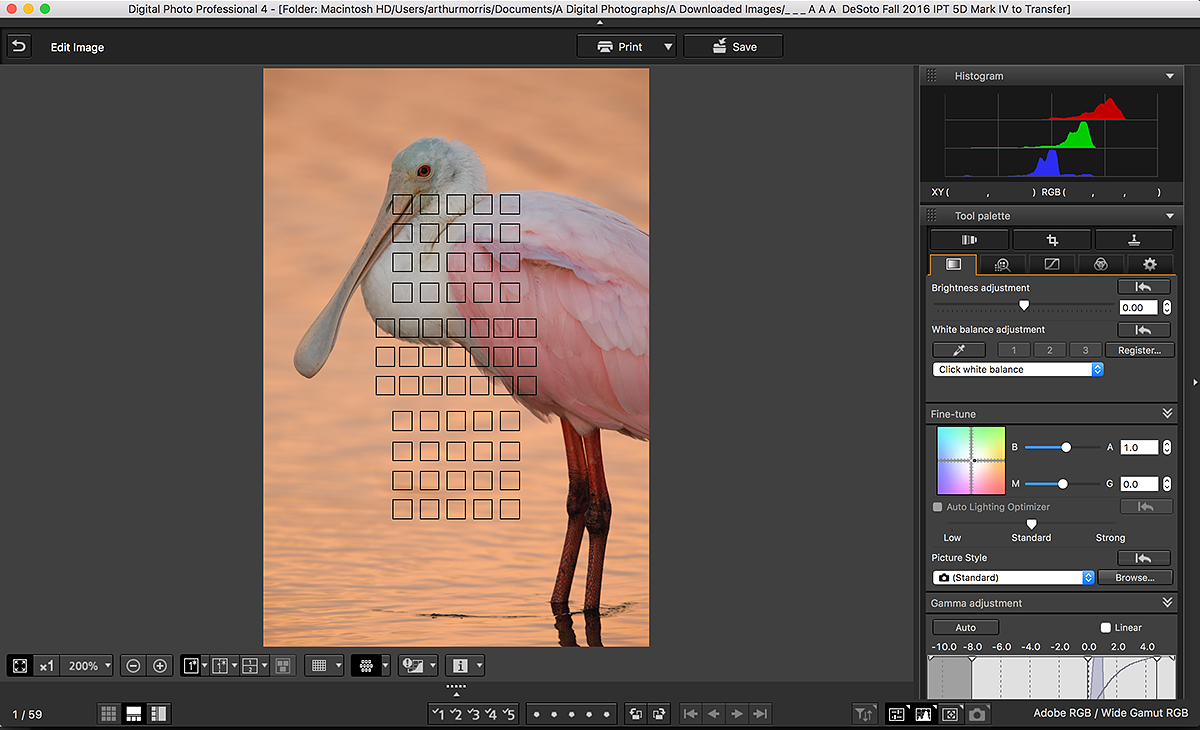The image size is (1200, 730).
Task: Click the brightness value field showing 0.00
Action: pos(1139,308)
